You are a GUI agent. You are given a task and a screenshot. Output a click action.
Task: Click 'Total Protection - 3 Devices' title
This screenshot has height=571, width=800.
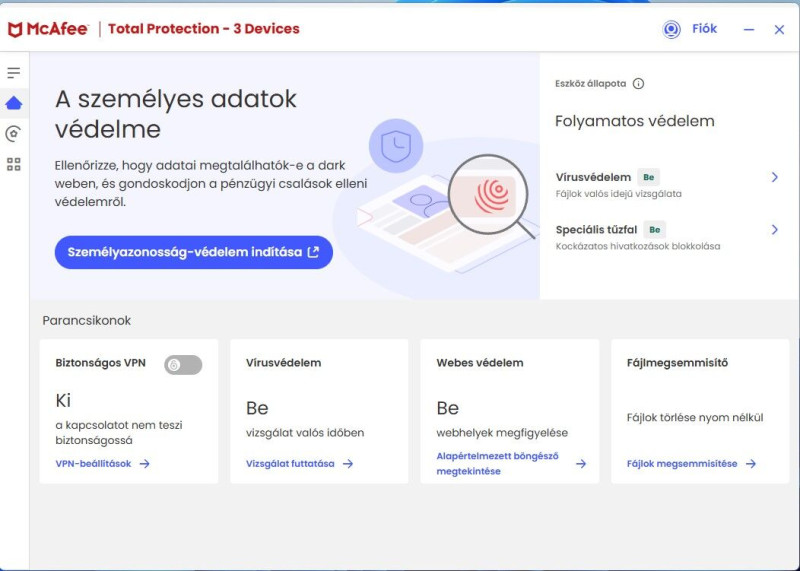204,29
